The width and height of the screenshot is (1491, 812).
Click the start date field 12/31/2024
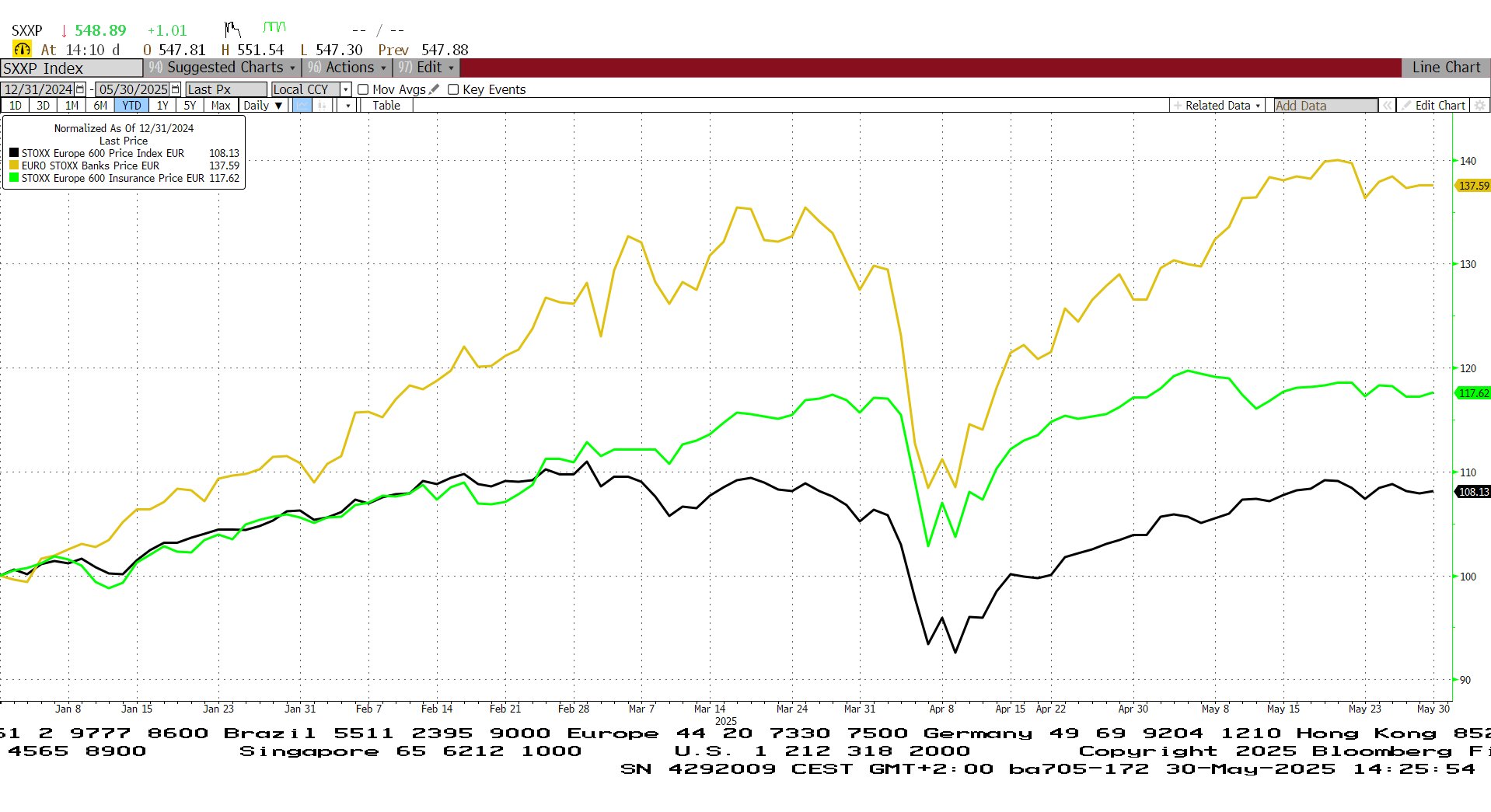point(38,89)
